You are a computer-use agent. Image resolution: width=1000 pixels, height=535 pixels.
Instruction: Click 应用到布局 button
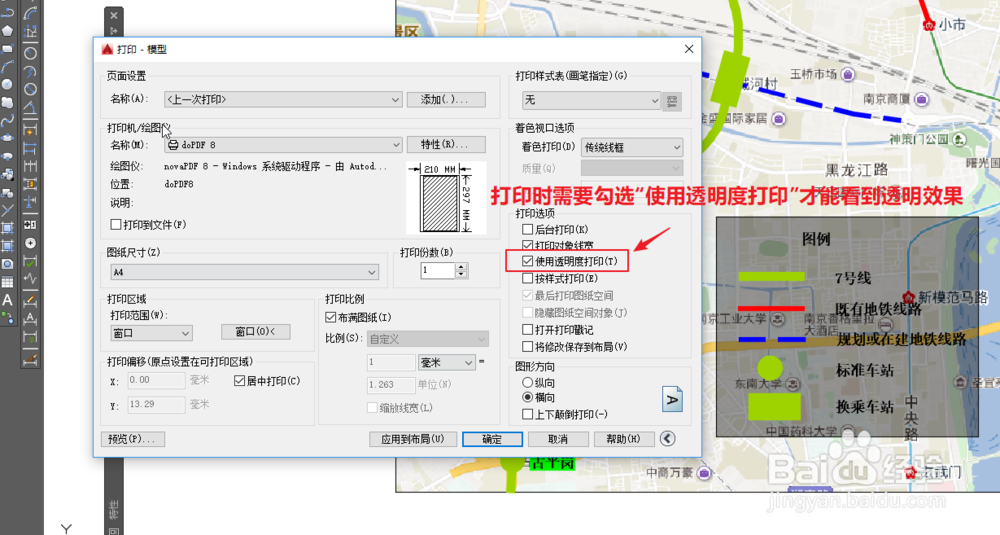413,439
